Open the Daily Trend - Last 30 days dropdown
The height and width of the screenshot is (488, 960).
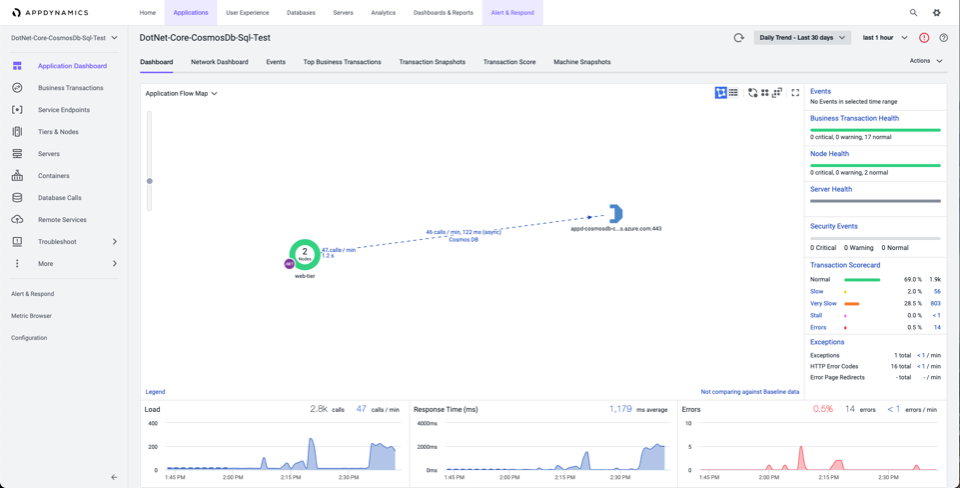[802, 38]
